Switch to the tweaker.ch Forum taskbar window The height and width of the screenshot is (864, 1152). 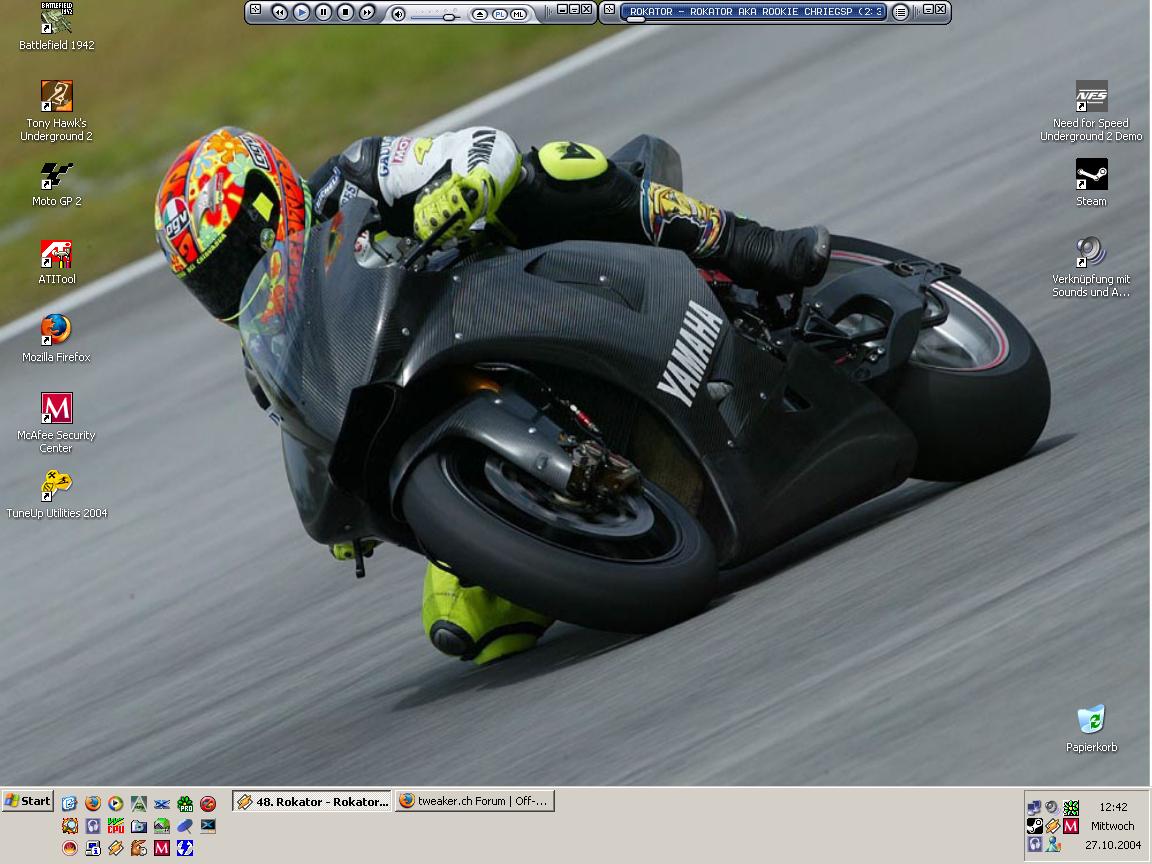click(x=475, y=801)
